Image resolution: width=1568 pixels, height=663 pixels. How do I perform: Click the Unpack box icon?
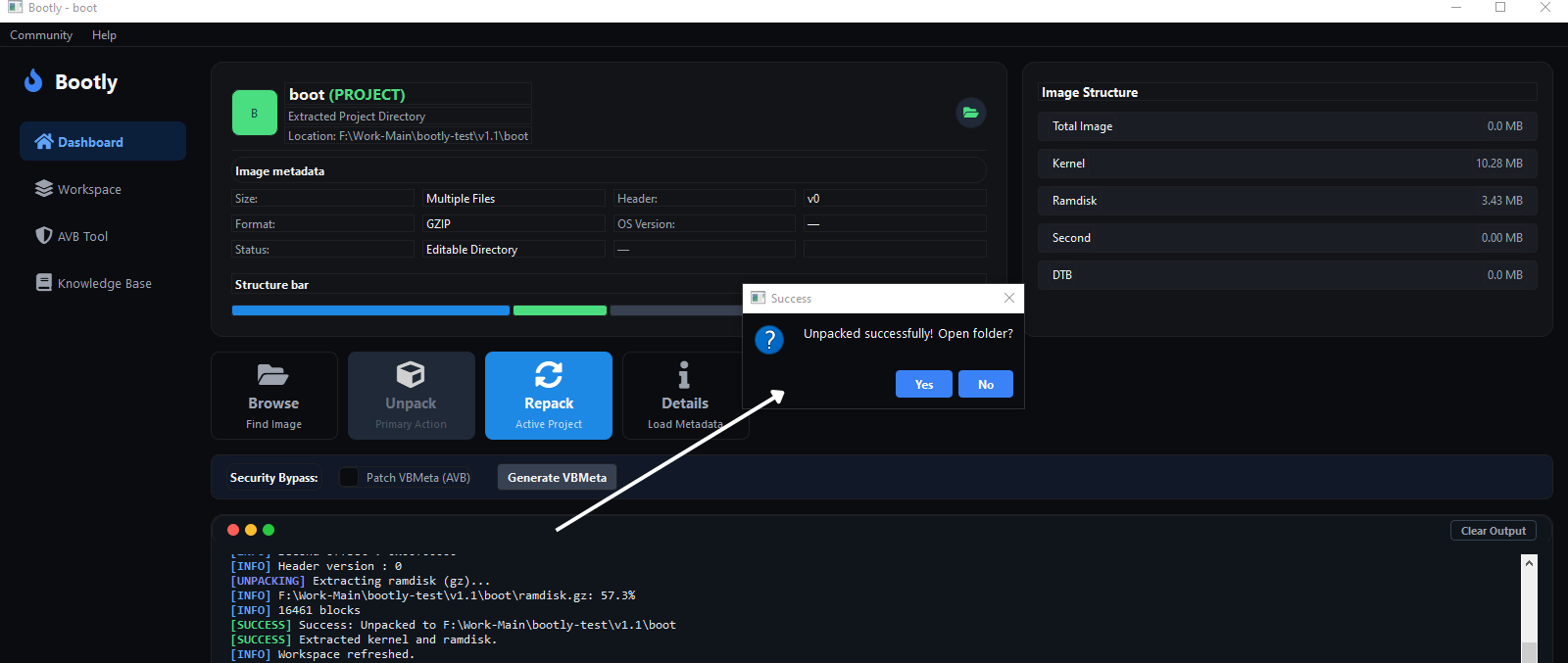tap(411, 374)
